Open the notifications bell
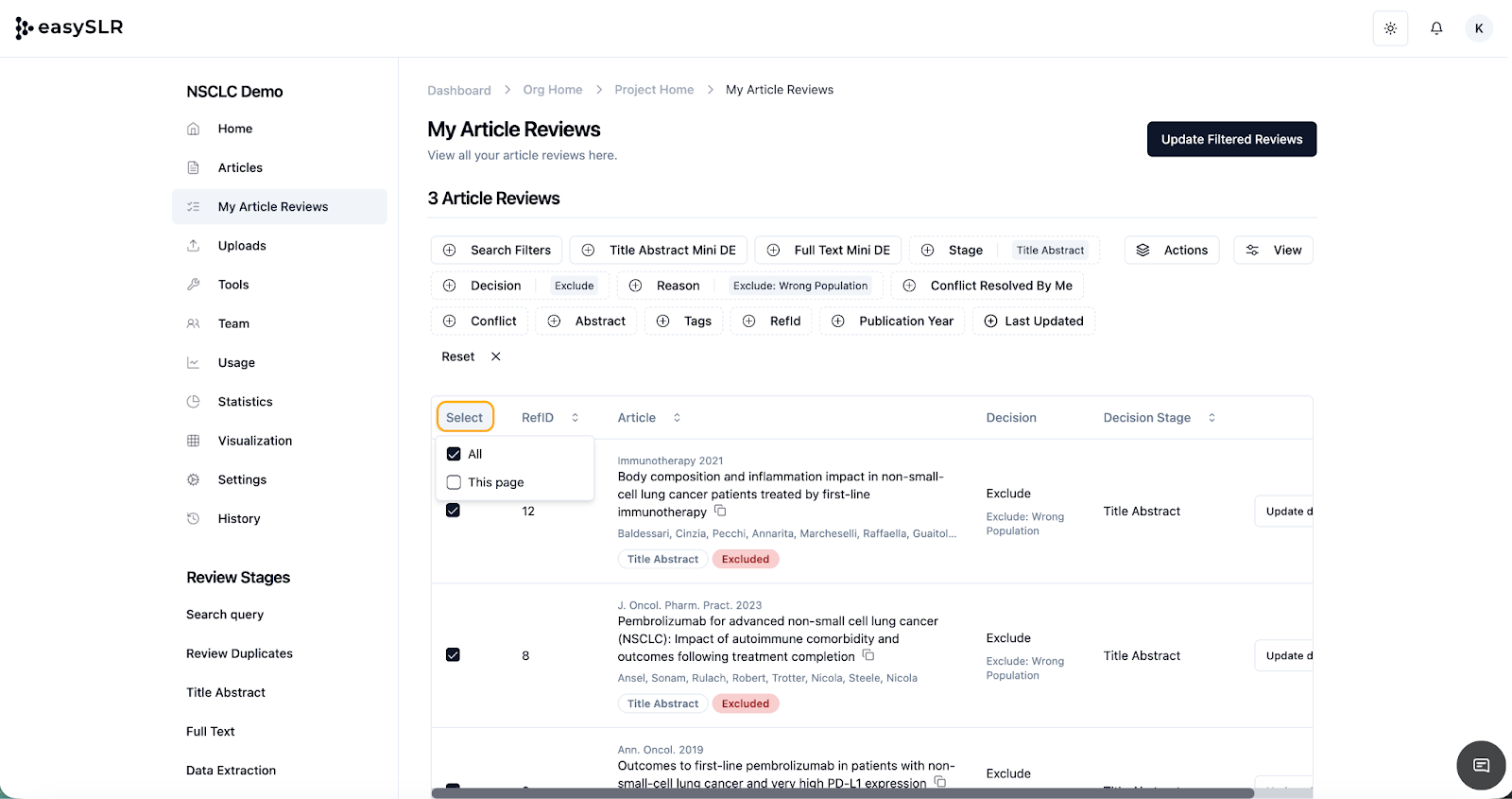The height and width of the screenshot is (799, 1512). (x=1436, y=28)
